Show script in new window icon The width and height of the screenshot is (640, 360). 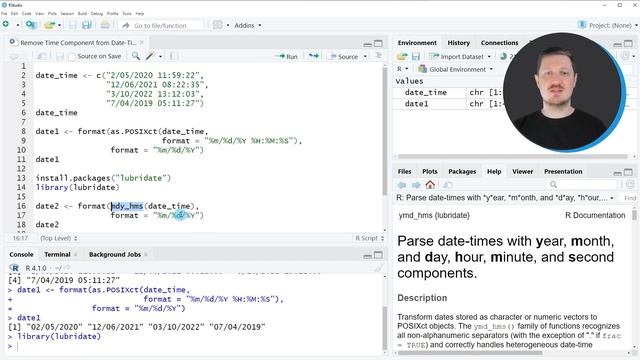click(x=42, y=56)
